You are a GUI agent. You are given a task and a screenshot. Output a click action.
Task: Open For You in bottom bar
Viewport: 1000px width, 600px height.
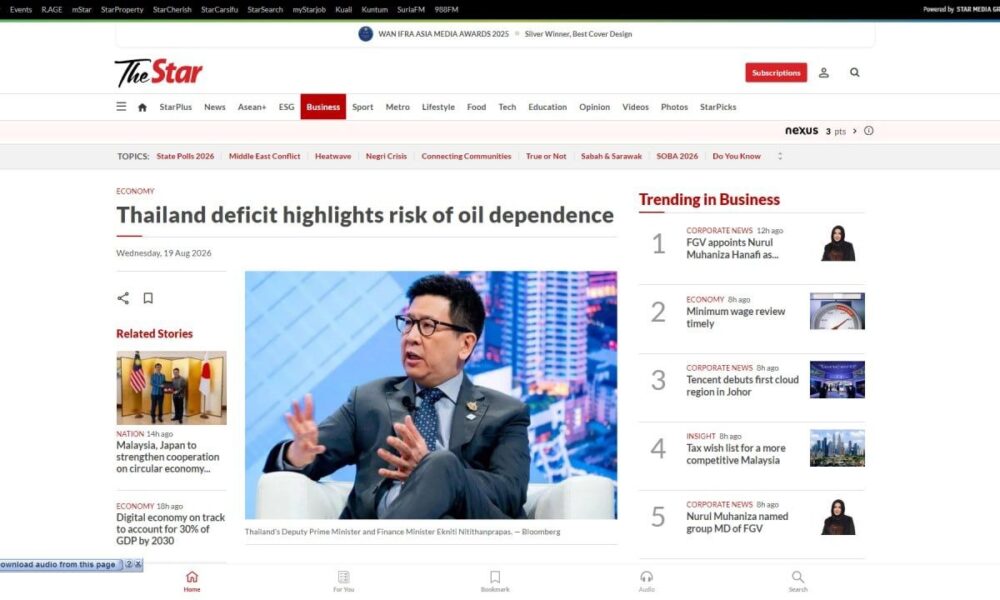343,581
